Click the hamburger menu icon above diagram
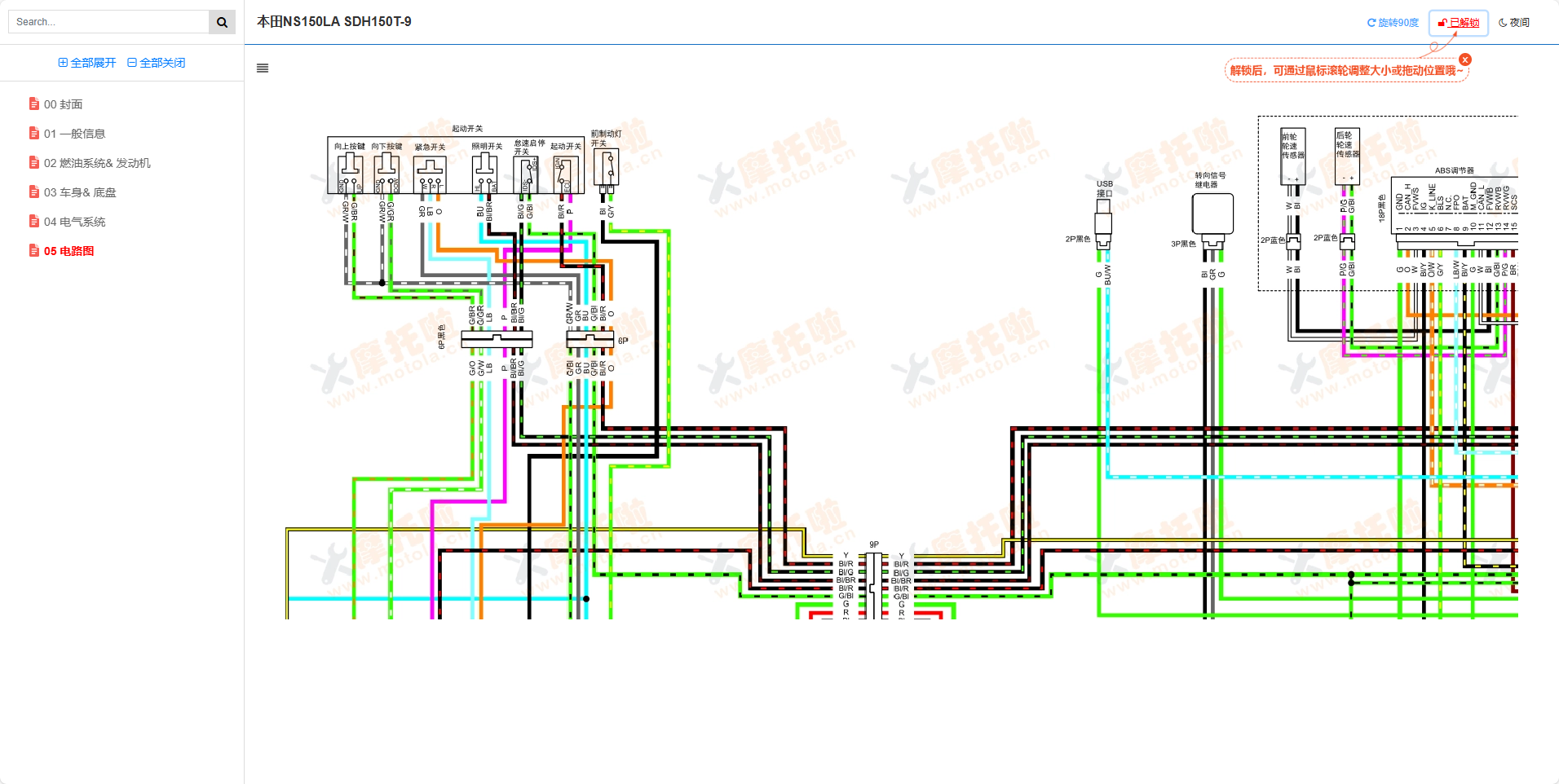This screenshot has height=784, width=1559. point(263,68)
